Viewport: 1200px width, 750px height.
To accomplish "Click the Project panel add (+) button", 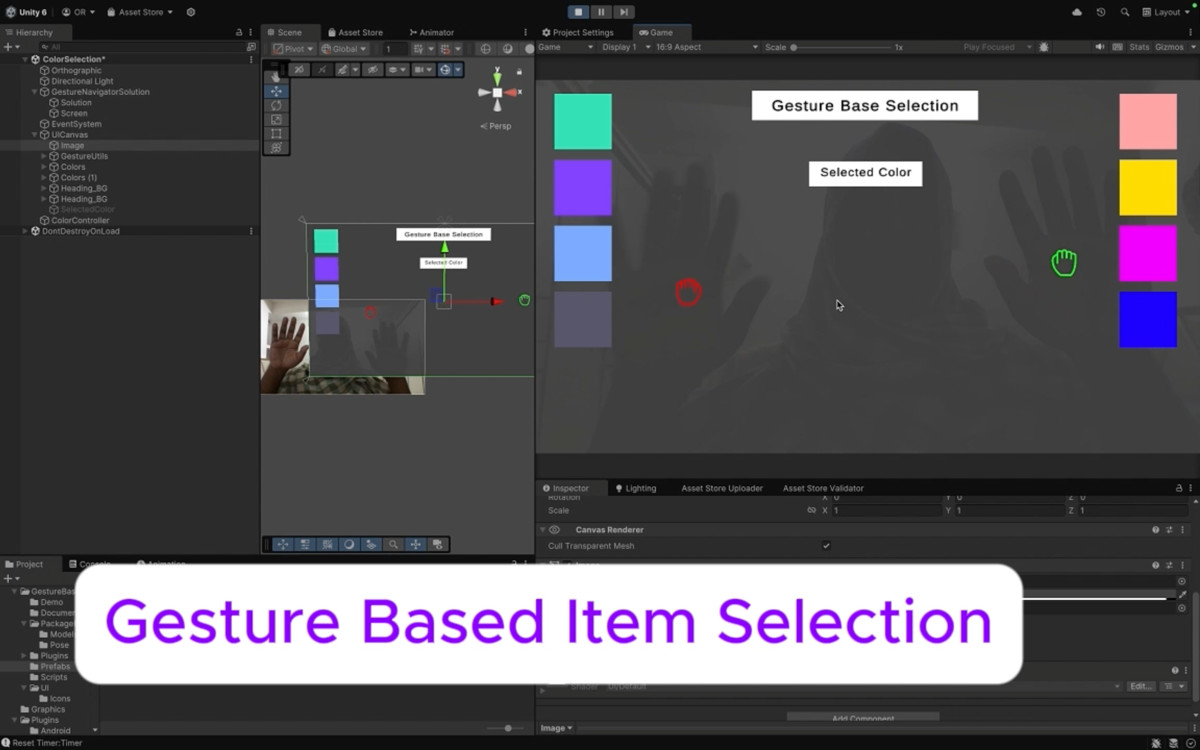I will (x=10, y=578).
